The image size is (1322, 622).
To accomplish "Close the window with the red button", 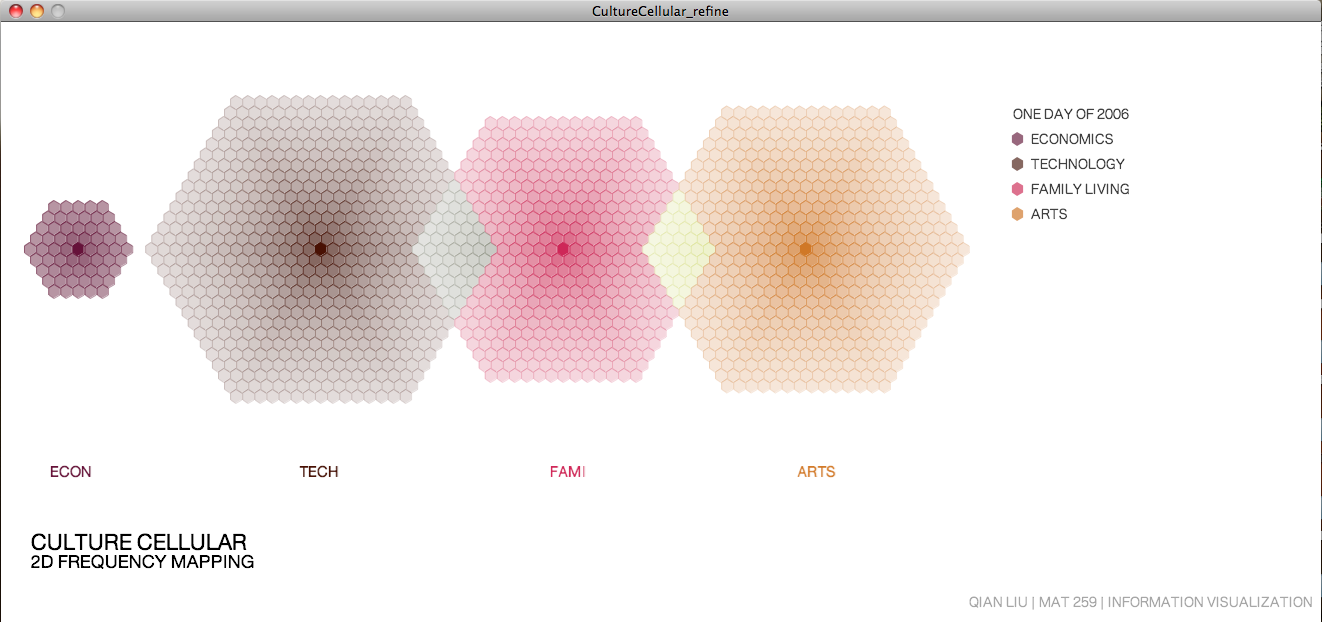I will point(16,11).
